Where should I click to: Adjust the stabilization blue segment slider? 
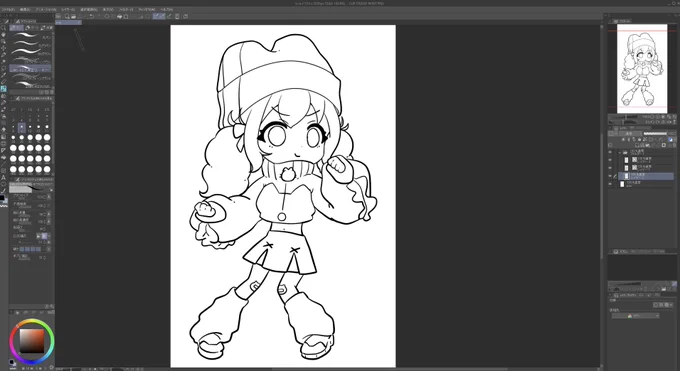pos(30,249)
